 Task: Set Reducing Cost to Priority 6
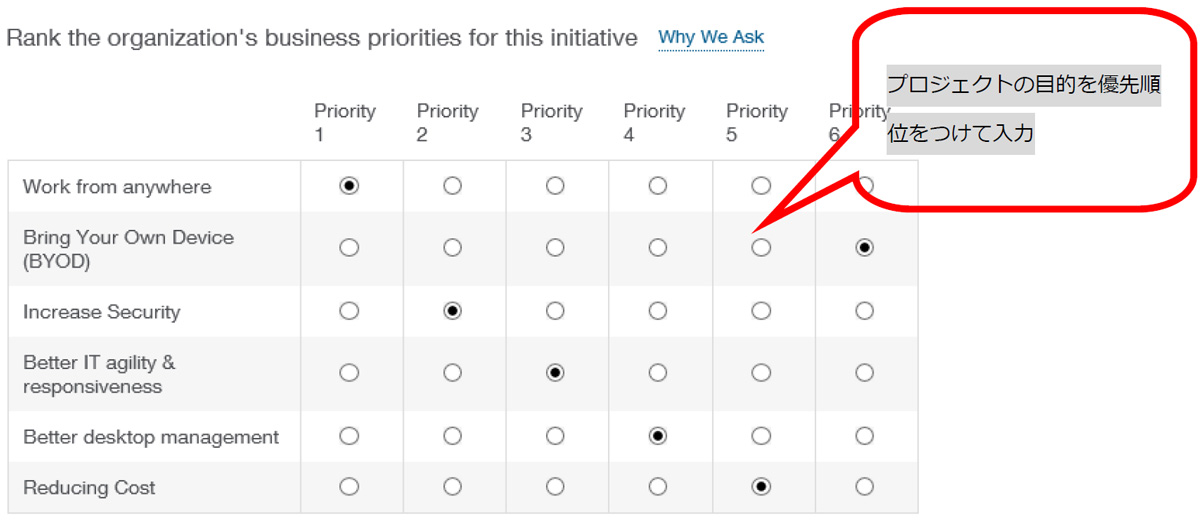click(864, 487)
